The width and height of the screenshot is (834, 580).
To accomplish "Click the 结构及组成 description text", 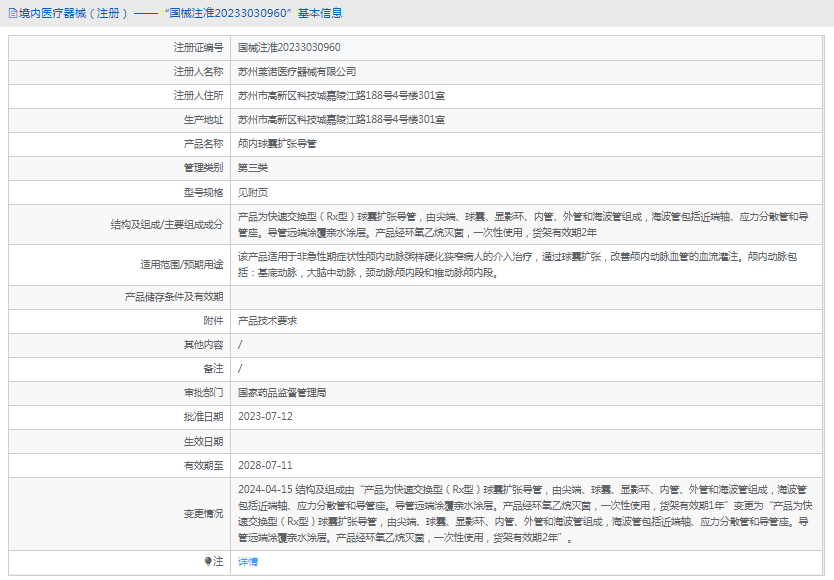I will 523,225.
